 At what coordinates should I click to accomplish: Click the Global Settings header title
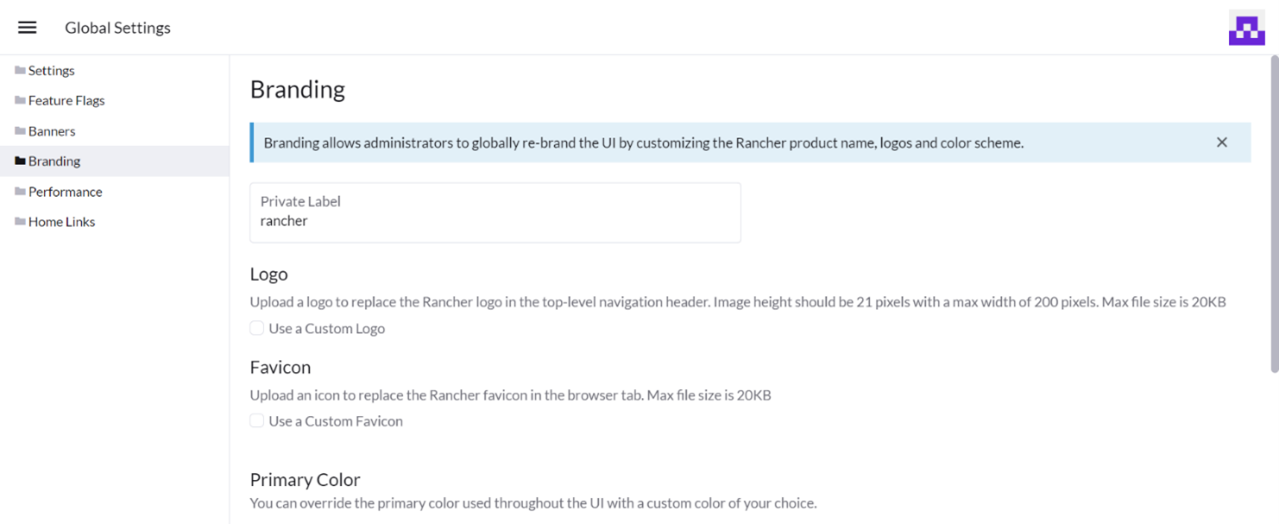pos(118,28)
